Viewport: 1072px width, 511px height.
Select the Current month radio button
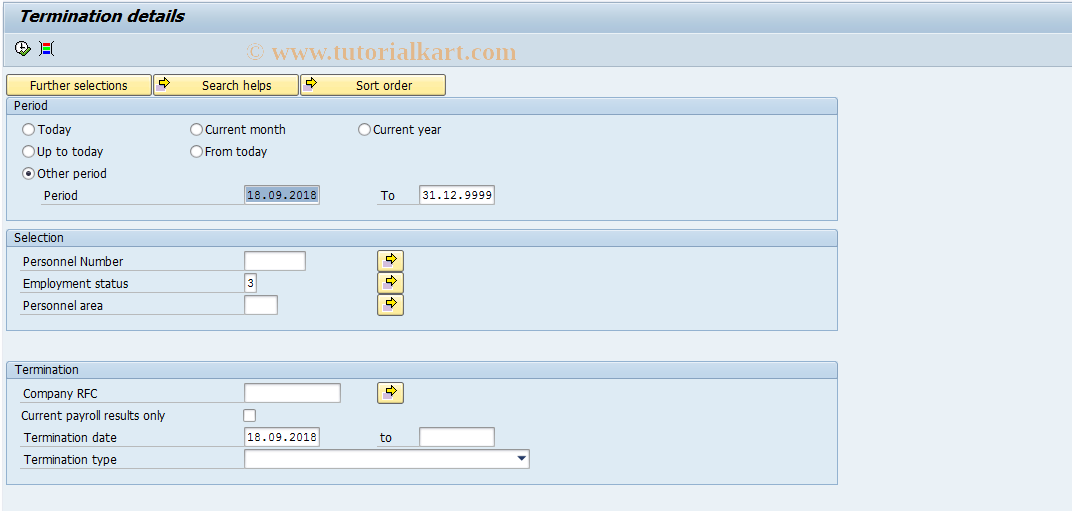pos(196,129)
